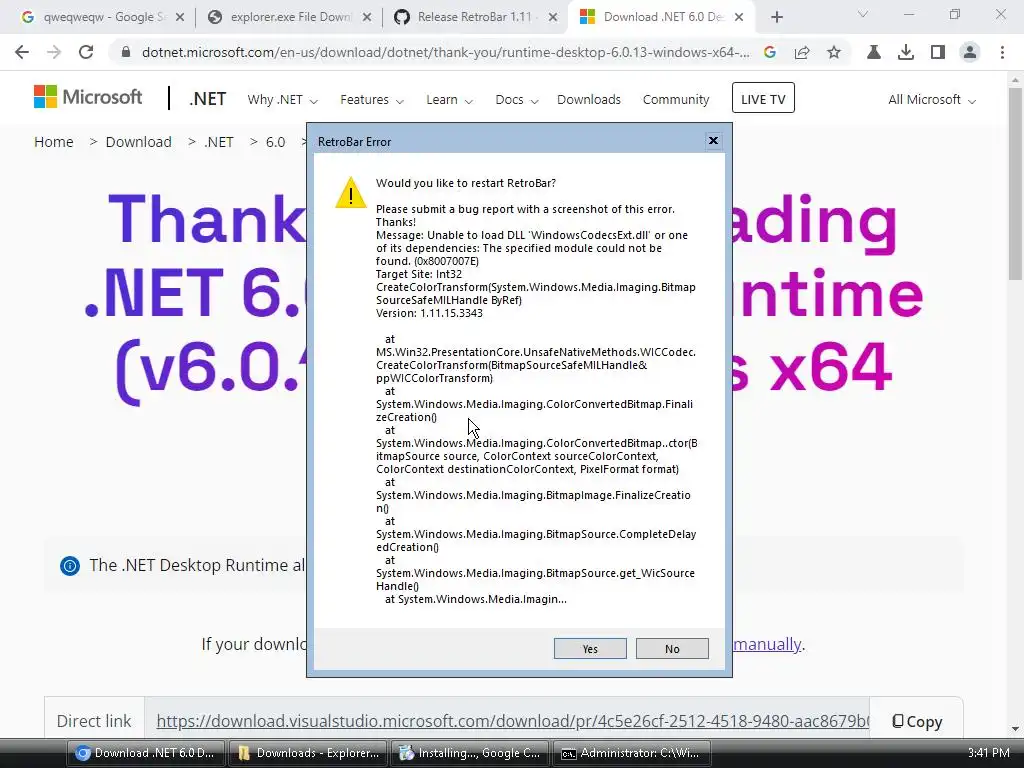
Task: Click the 3:41 PM taskbar clock
Action: [988, 753]
